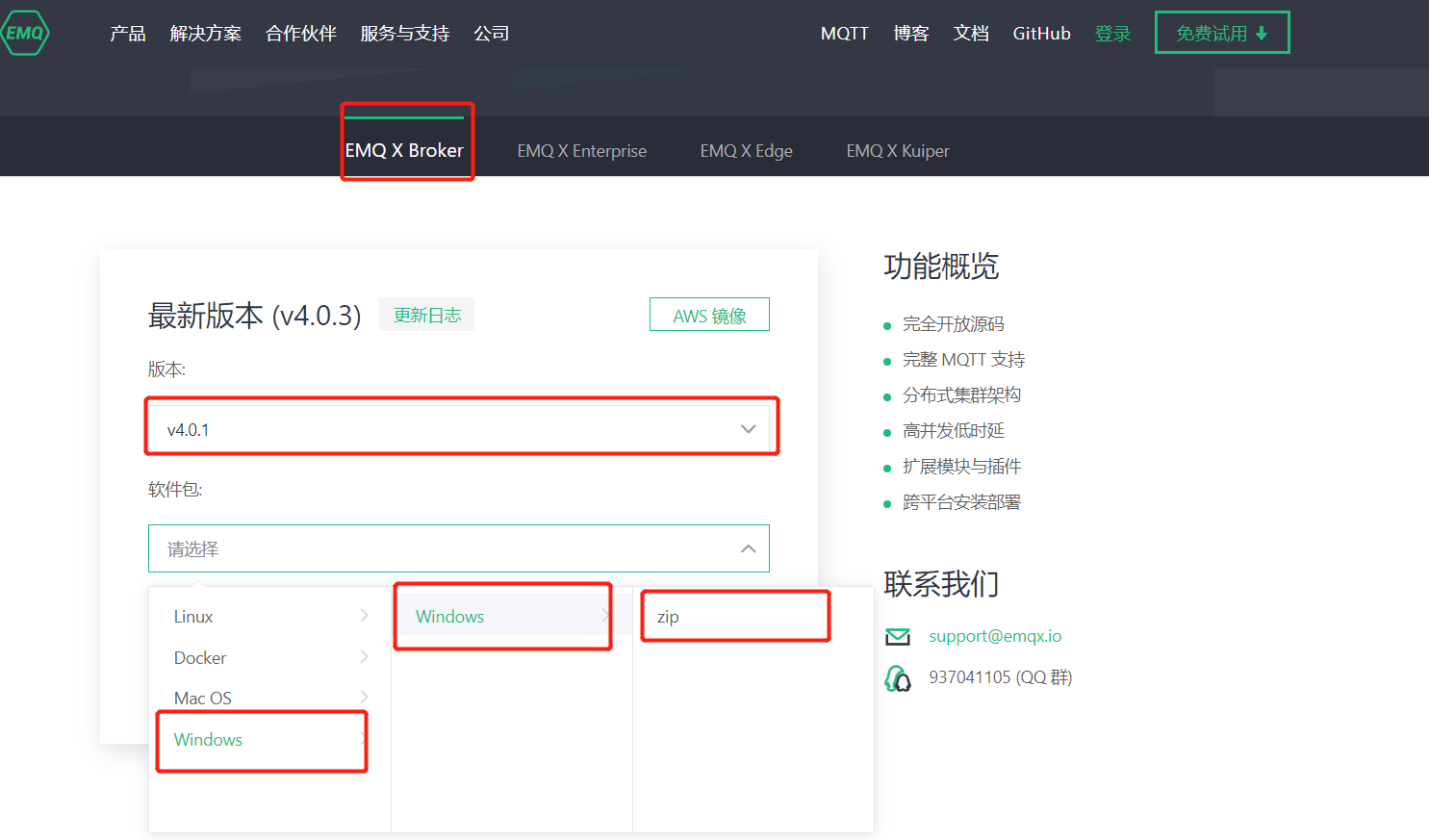Collapse the 请选择 package dropdown

(x=459, y=548)
